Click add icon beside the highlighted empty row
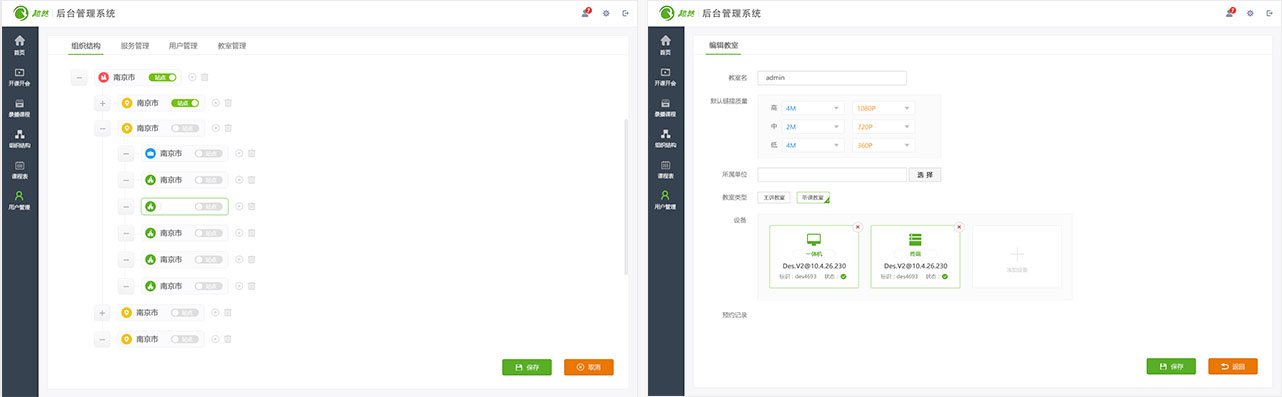 pyautogui.click(x=239, y=206)
